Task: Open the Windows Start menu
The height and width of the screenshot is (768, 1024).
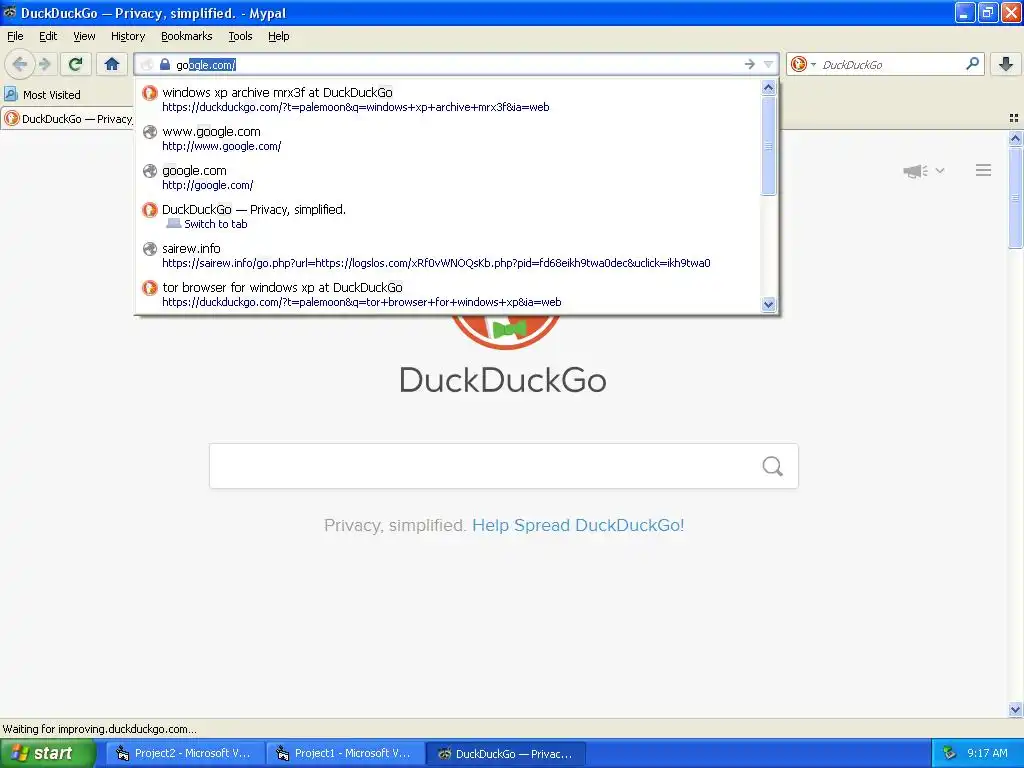Action: click(x=47, y=754)
